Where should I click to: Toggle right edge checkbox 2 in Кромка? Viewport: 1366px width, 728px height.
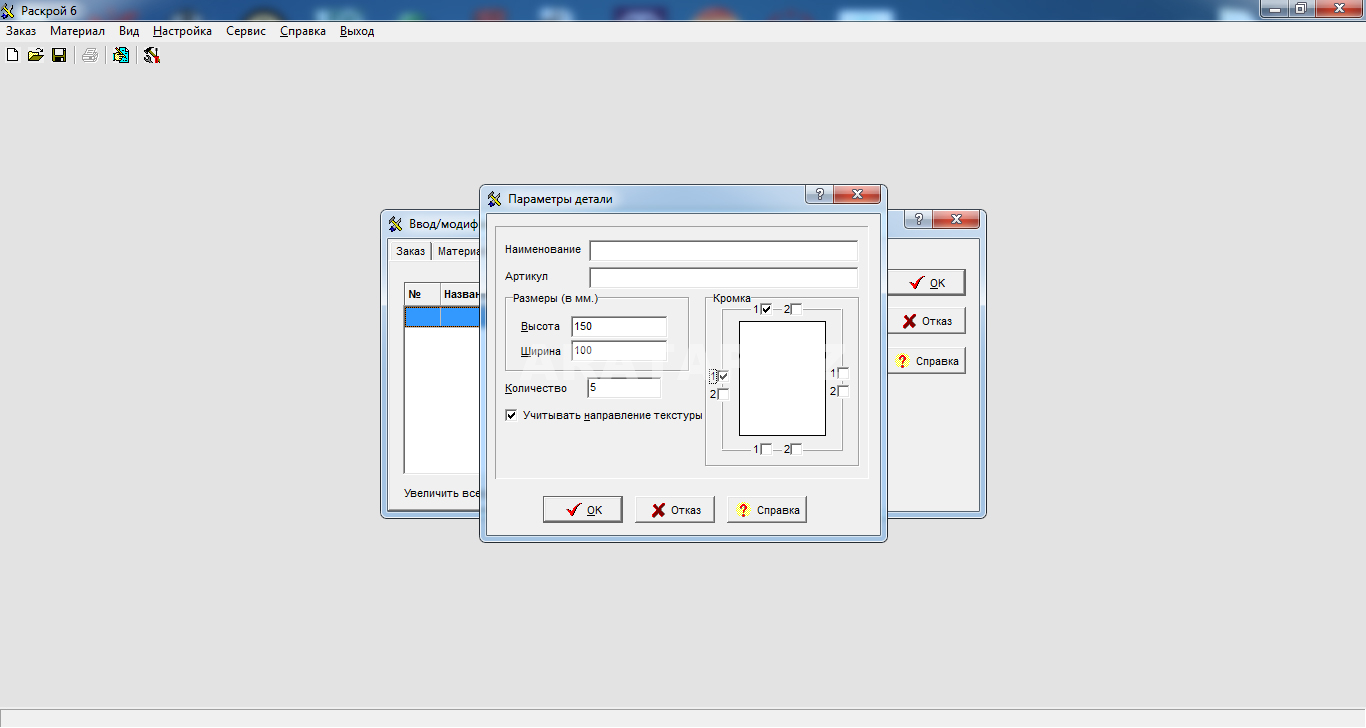pyautogui.click(x=843, y=391)
